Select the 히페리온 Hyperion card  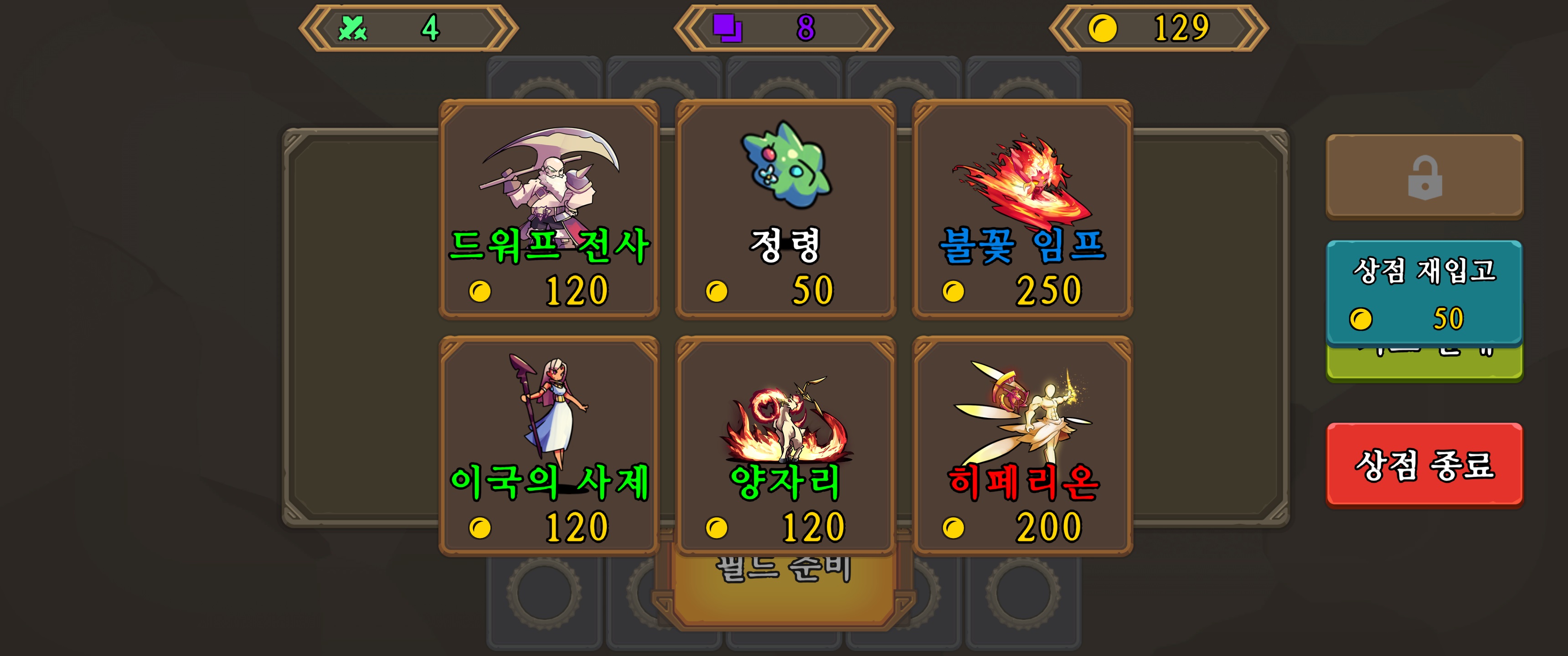click(1022, 446)
